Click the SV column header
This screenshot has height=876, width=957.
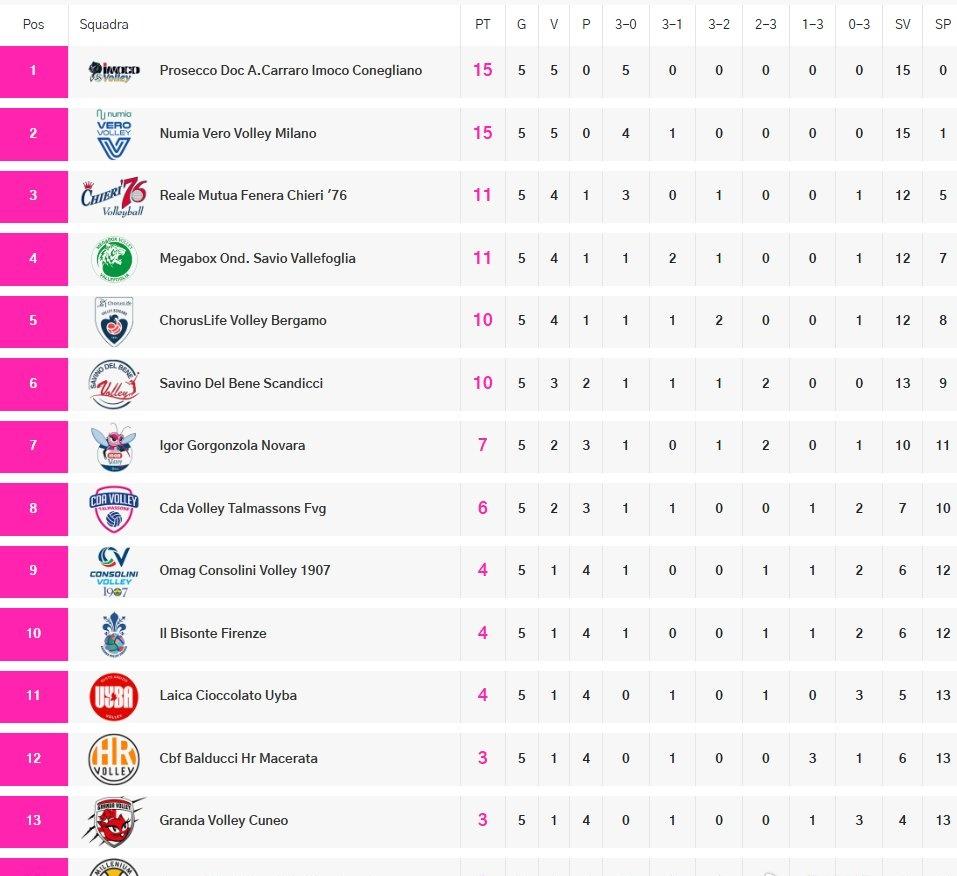903,24
